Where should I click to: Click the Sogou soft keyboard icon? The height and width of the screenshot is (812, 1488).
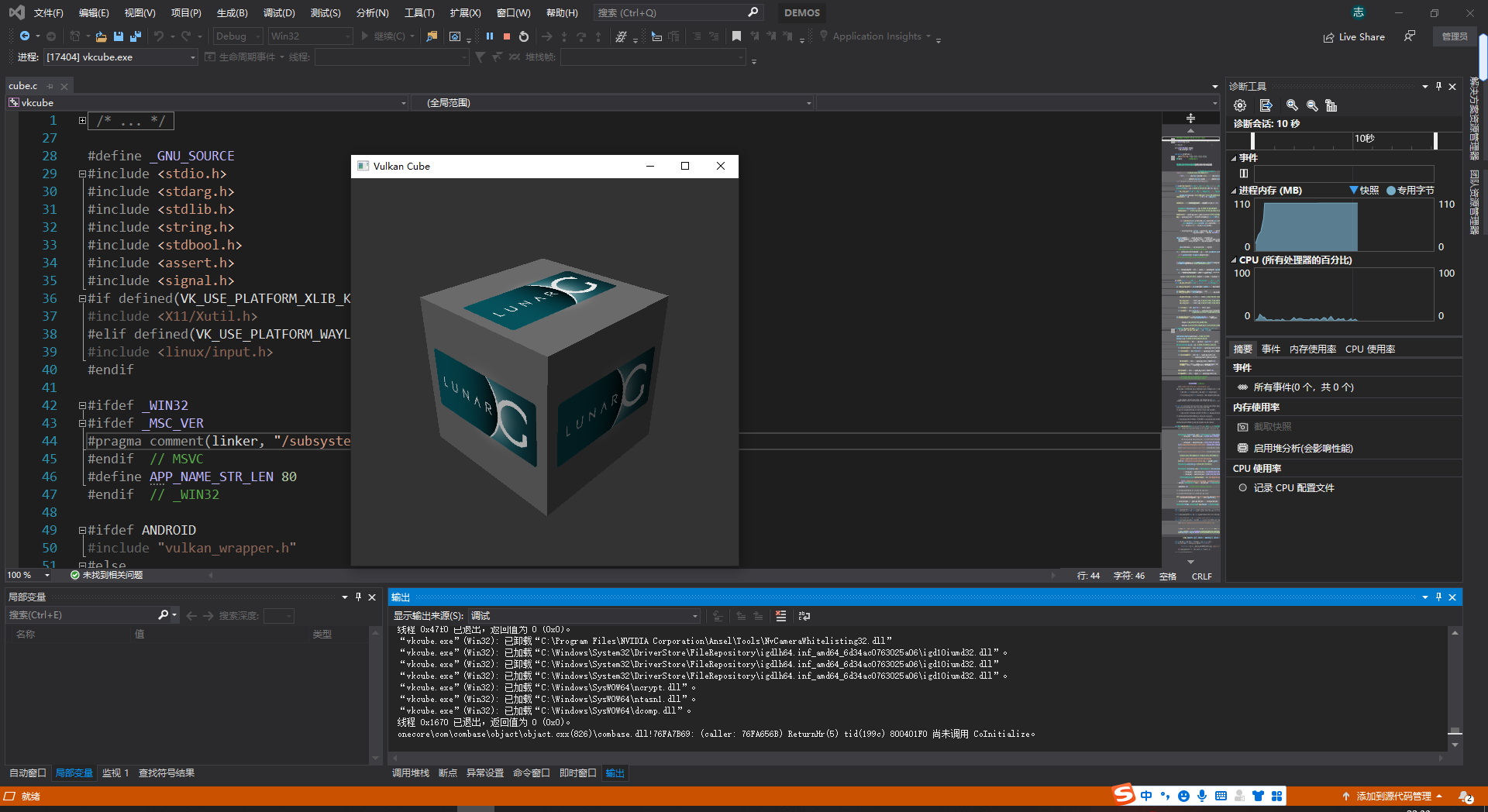pyautogui.click(x=1221, y=796)
